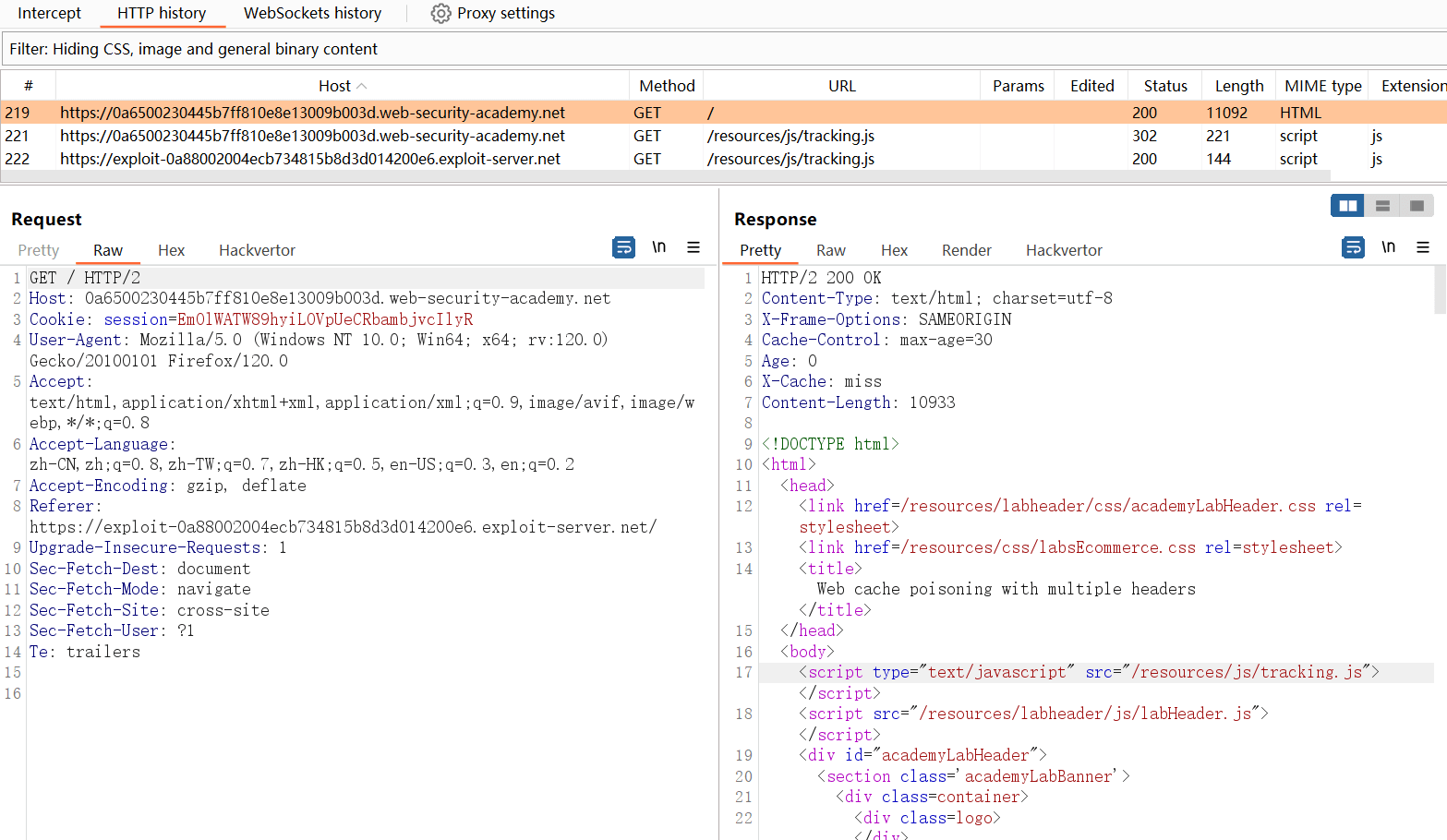1447x840 pixels.
Task: Sort by Status column header
Action: pos(1164,86)
